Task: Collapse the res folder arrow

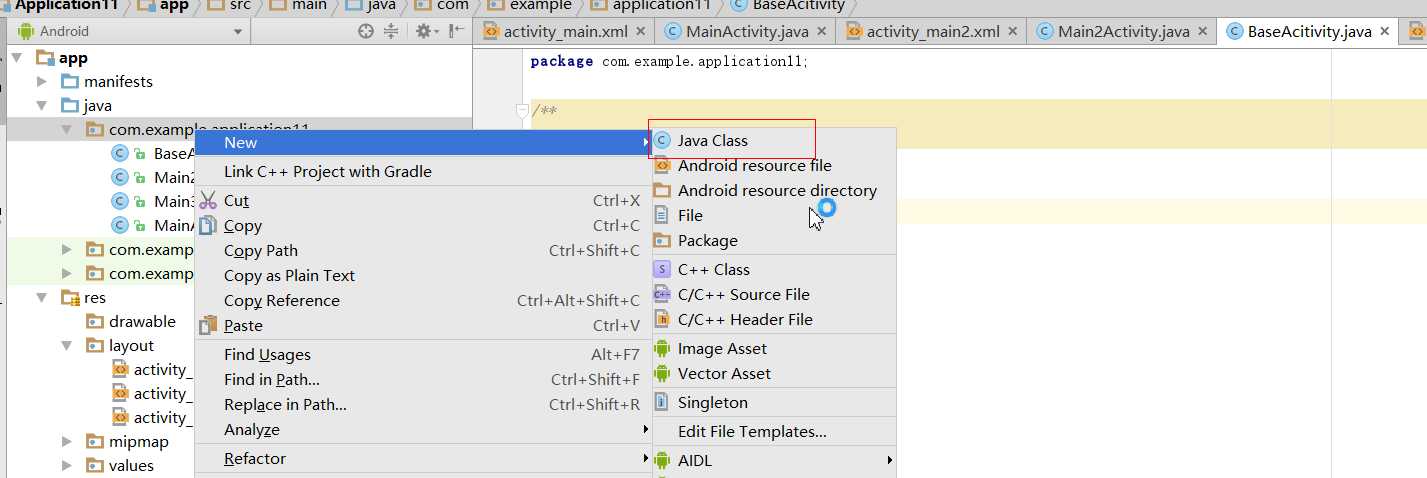Action: (42, 298)
